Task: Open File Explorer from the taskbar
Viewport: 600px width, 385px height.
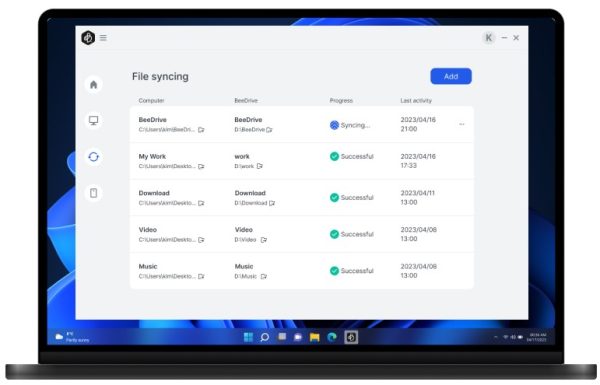Action: click(315, 337)
